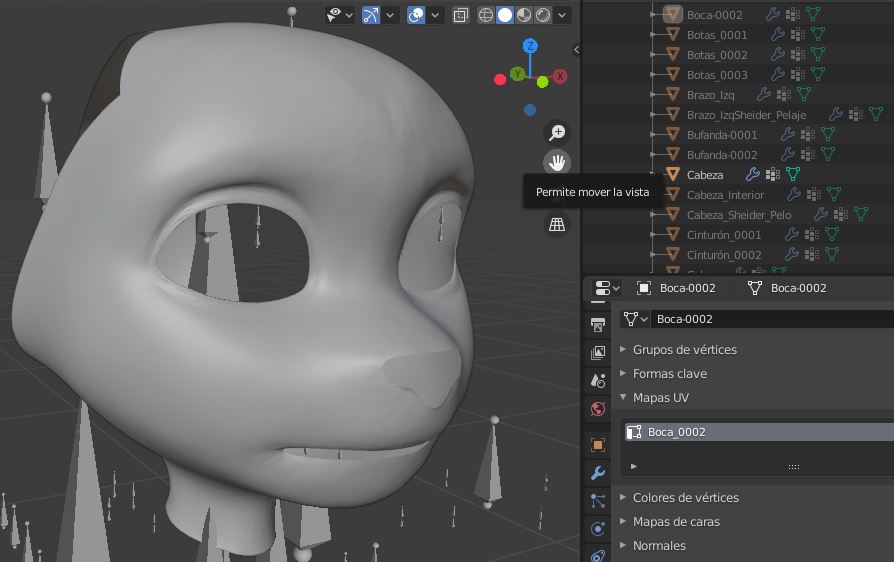The image size is (894, 562).
Task: Click vertex groups icon on Cabeza row
Action: (x=773, y=174)
